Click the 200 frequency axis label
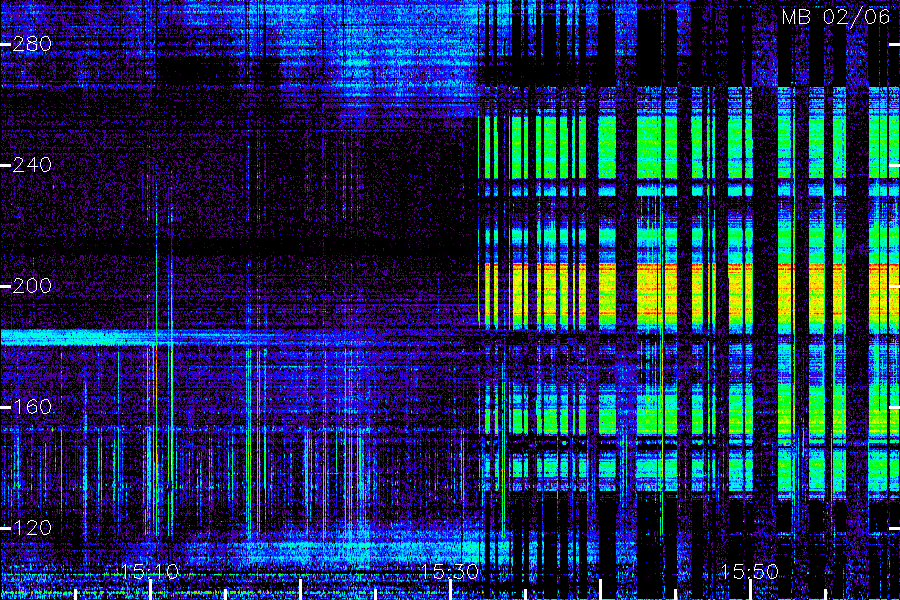Viewport: 900px width, 600px height. (32, 285)
